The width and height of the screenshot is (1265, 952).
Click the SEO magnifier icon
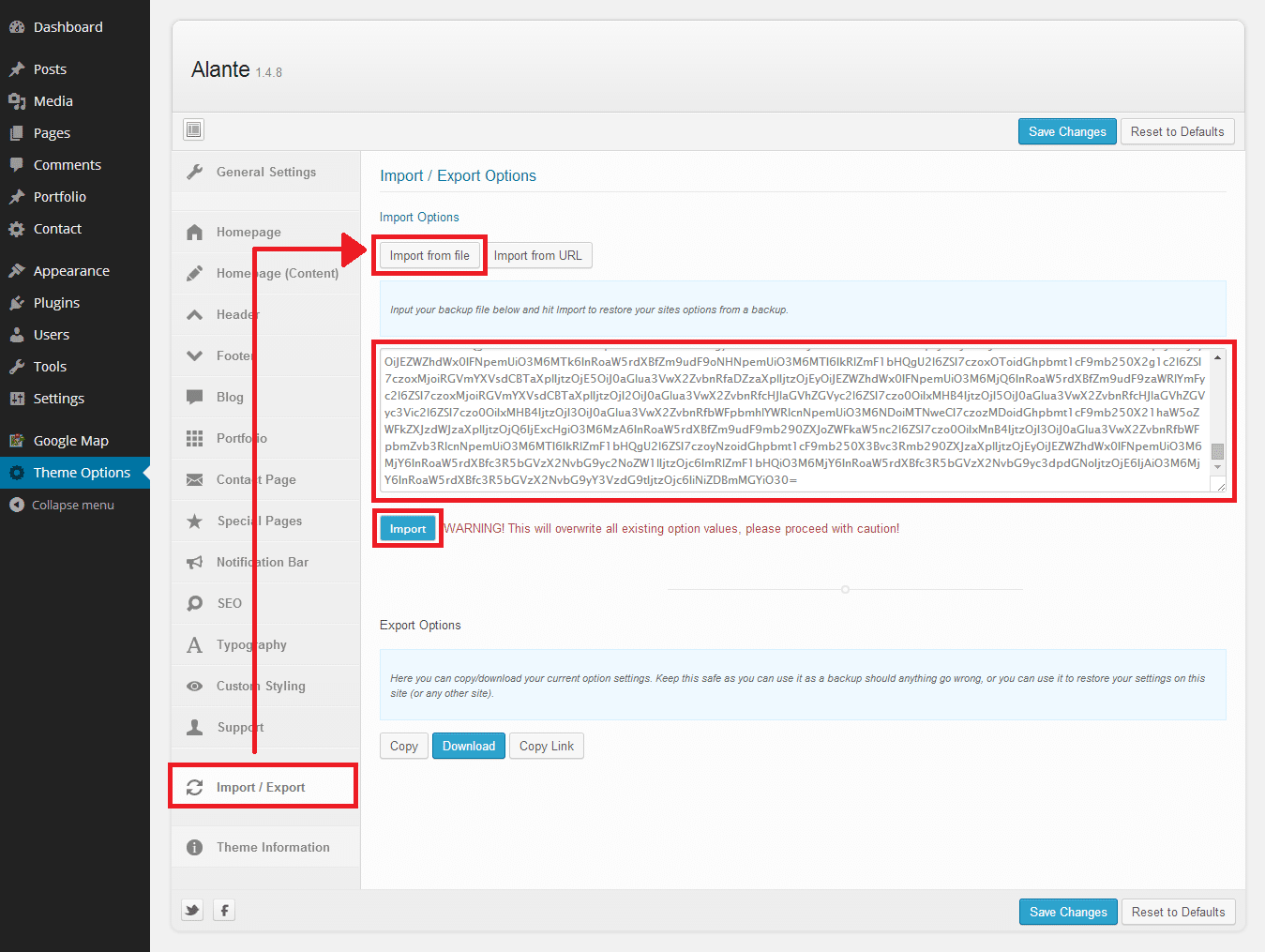(195, 603)
